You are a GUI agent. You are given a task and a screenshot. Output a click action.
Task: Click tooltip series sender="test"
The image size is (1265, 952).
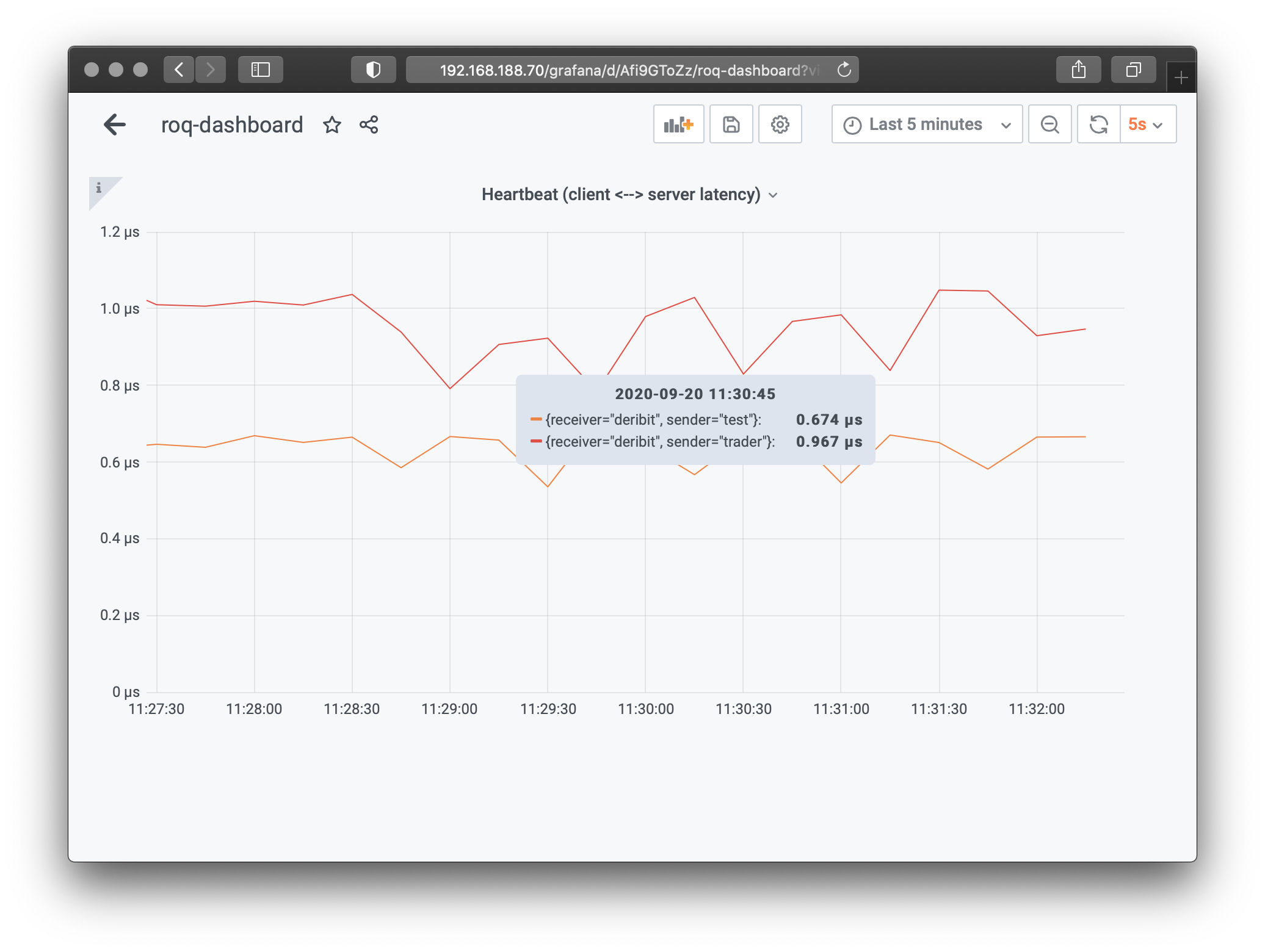click(x=653, y=420)
